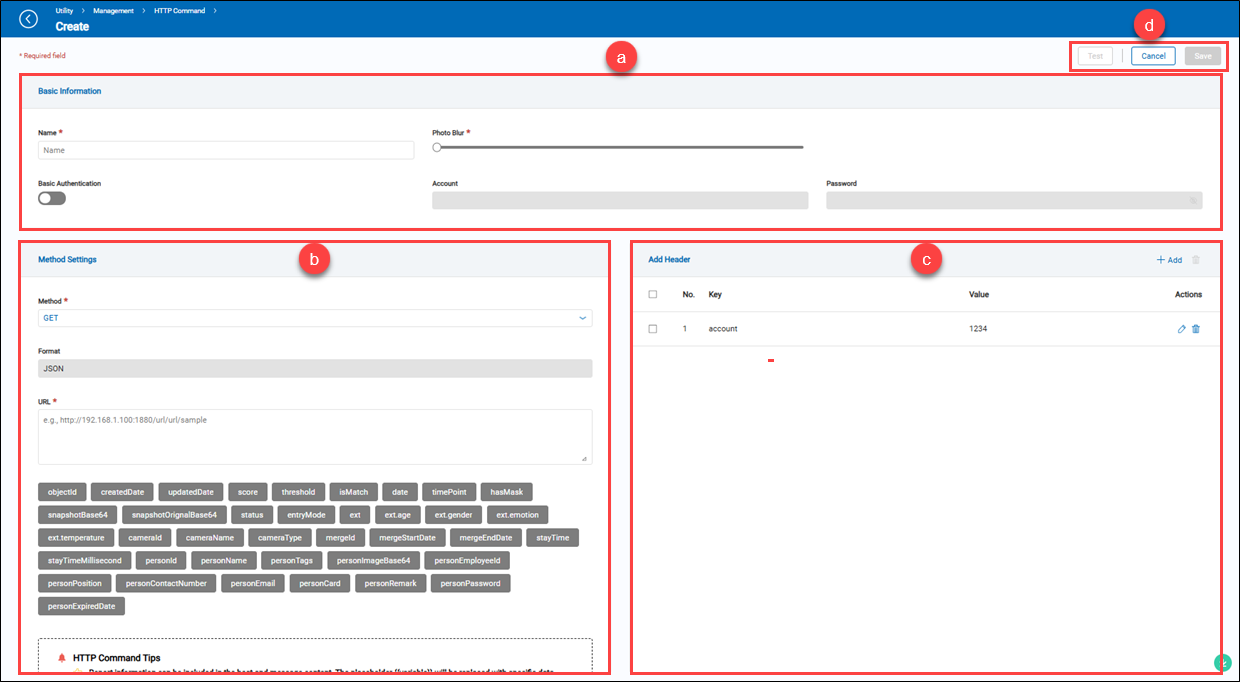Image resolution: width=1240 pixels, height=682 pixels.
Task: Click the Photo Blur slider handle
Action: pos(437,147)
